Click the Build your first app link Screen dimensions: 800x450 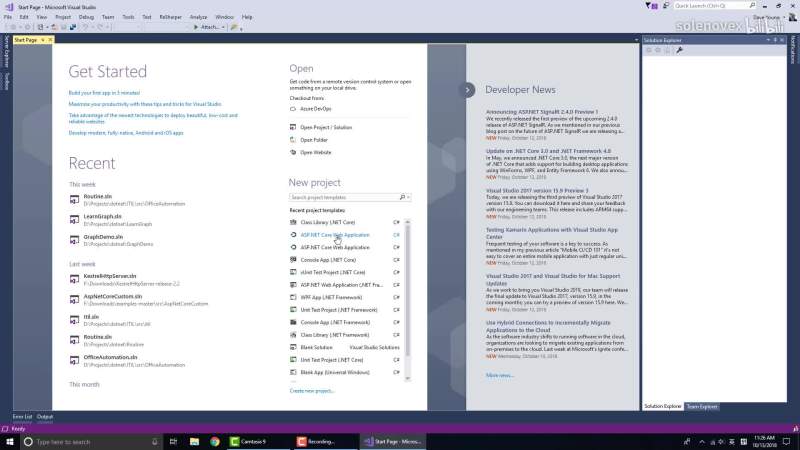pos(104,93)
